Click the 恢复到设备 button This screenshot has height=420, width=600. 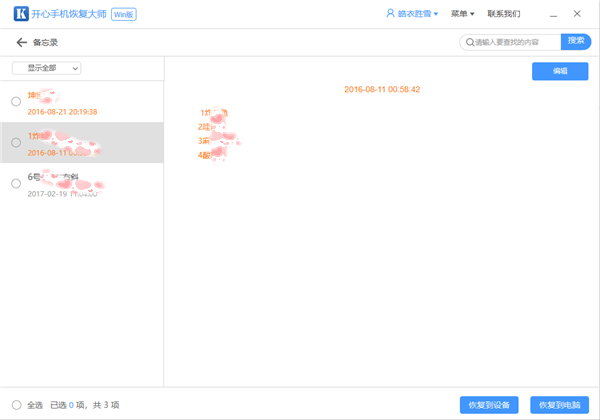coord(489,405)
